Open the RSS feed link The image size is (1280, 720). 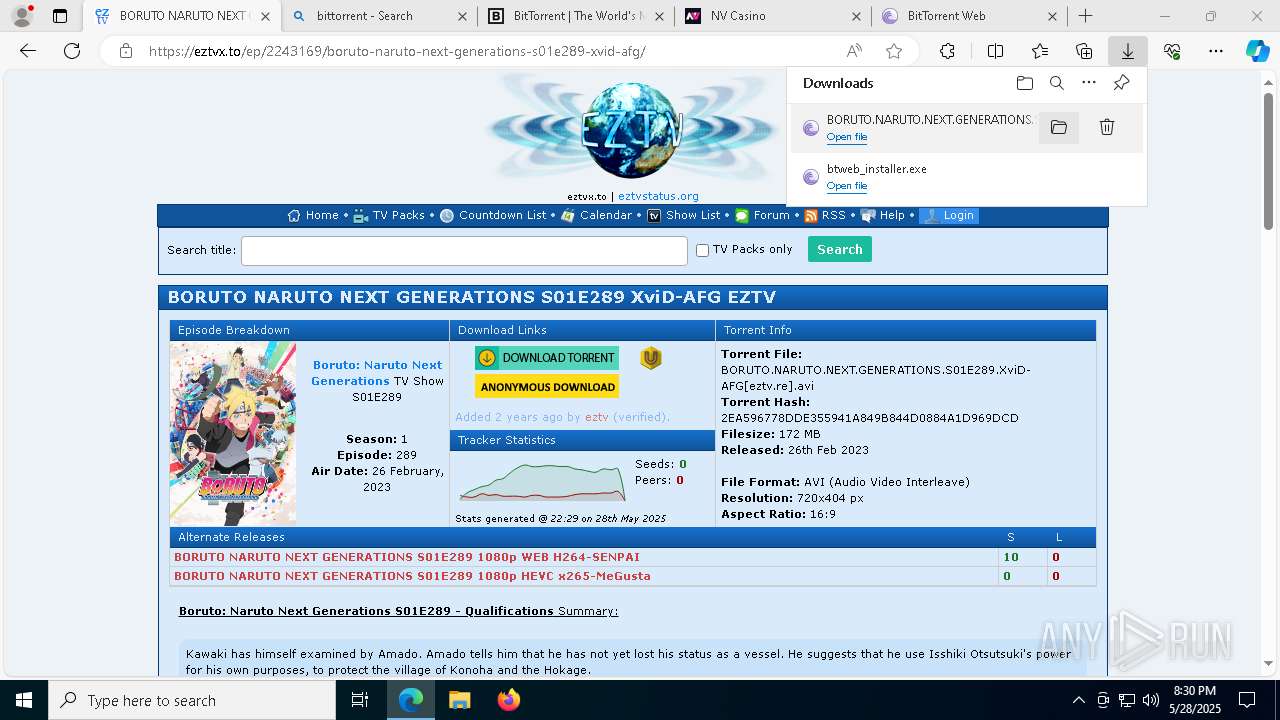pos(825,215)
